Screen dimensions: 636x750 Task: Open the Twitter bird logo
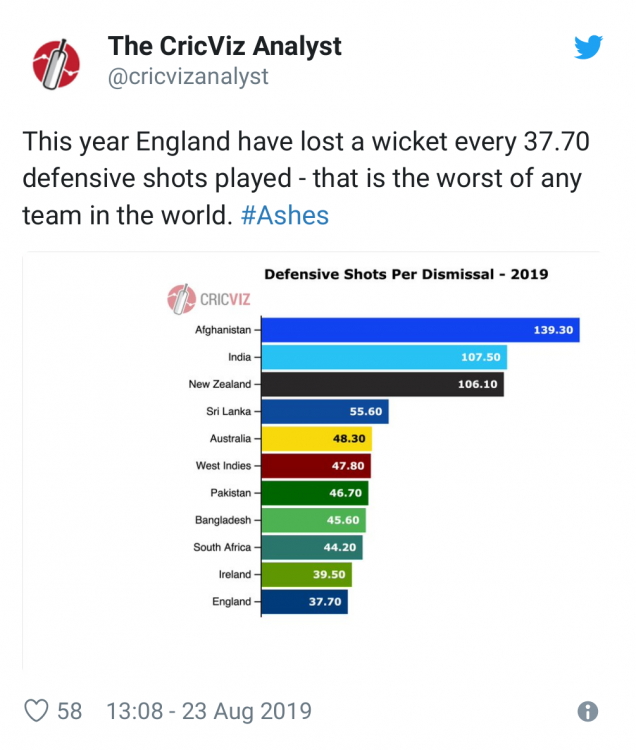[587, 48]
